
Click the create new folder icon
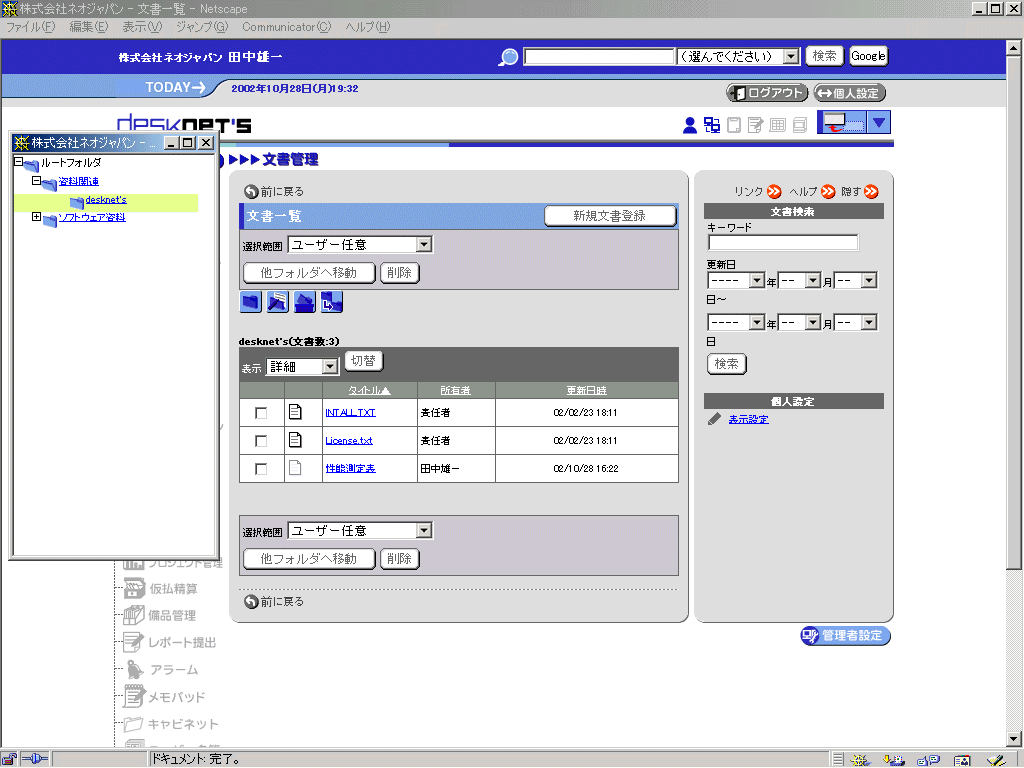tap(251, 301)
